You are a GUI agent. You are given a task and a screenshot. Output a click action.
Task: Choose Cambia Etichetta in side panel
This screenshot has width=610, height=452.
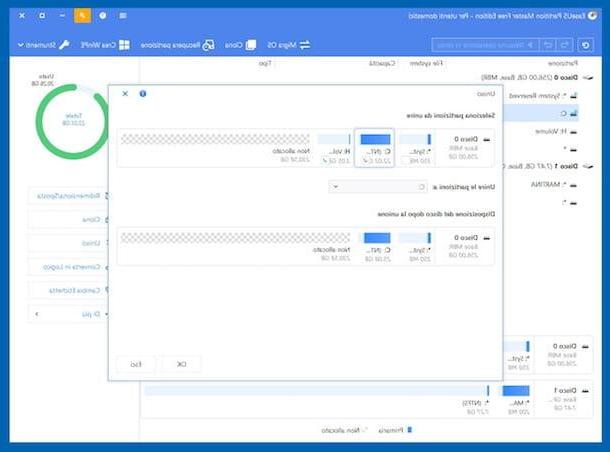[x=69, y=291]
